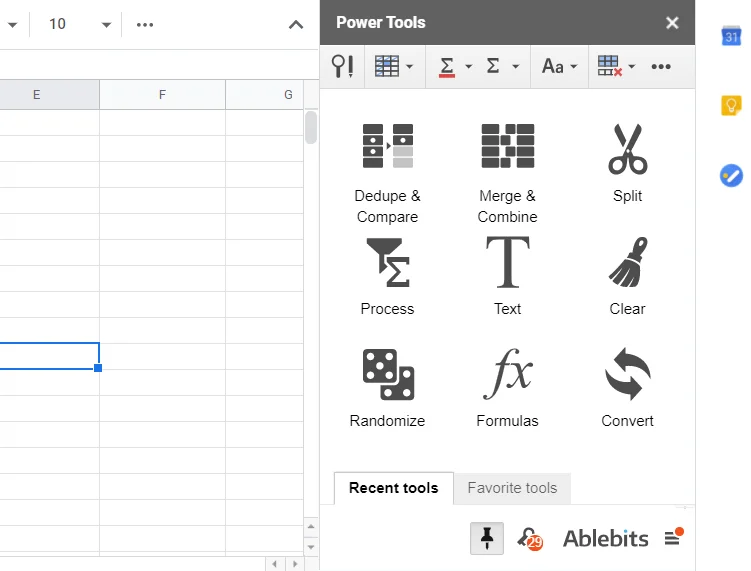Expand the red-underlined sigma dropdown

[468, 67]
